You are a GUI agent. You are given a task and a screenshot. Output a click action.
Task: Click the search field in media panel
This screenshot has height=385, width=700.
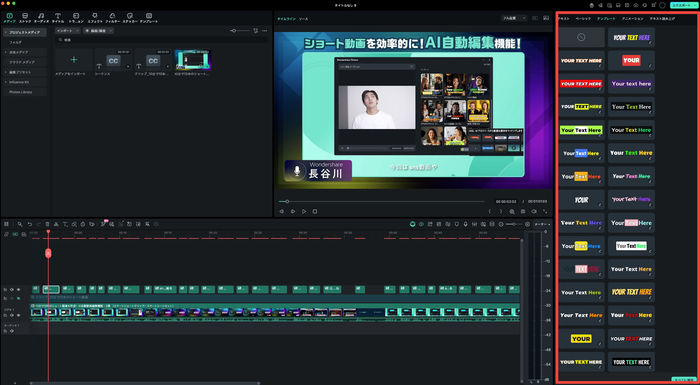(x=161, y=40)
